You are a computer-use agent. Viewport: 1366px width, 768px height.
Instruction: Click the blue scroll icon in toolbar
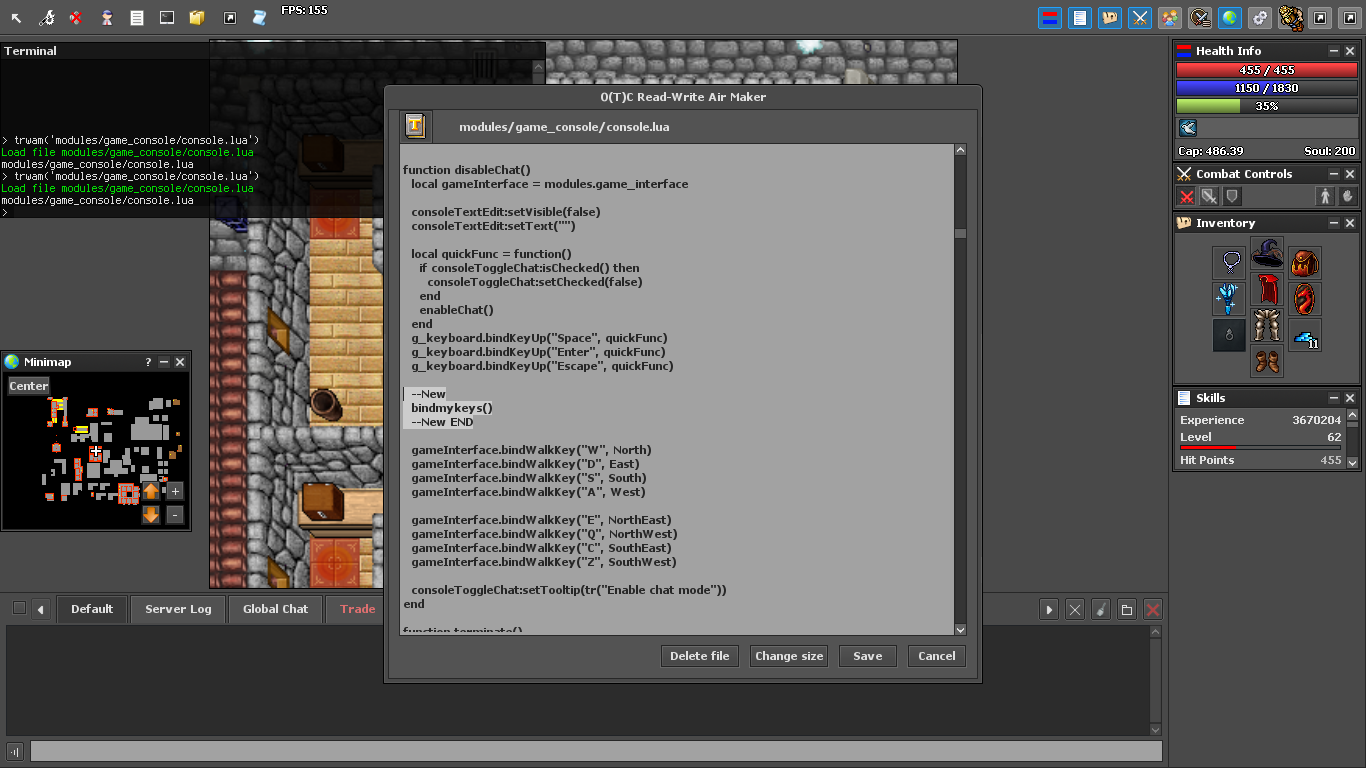[259, 18]
